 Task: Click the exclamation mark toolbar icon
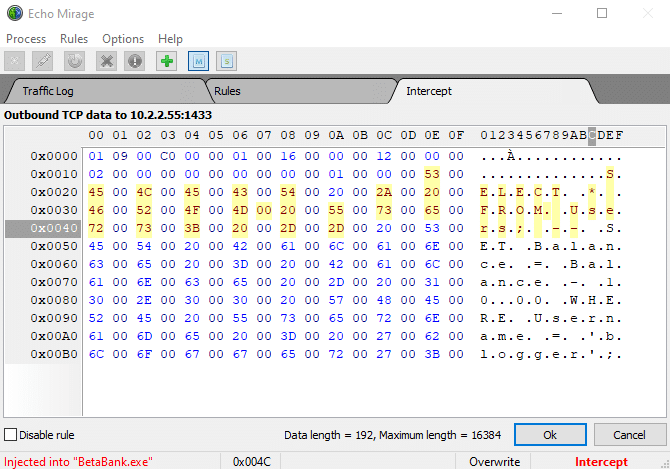[x=135, y=61]
